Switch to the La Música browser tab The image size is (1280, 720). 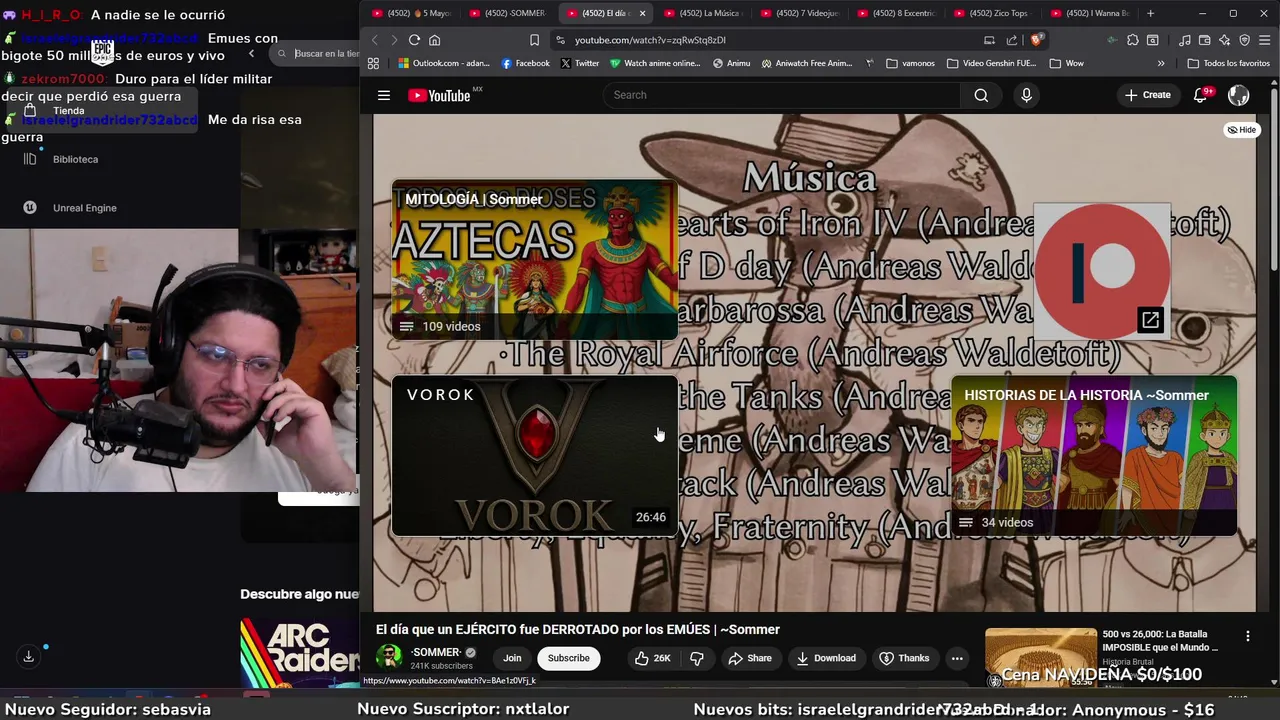[x=702, y=13]
